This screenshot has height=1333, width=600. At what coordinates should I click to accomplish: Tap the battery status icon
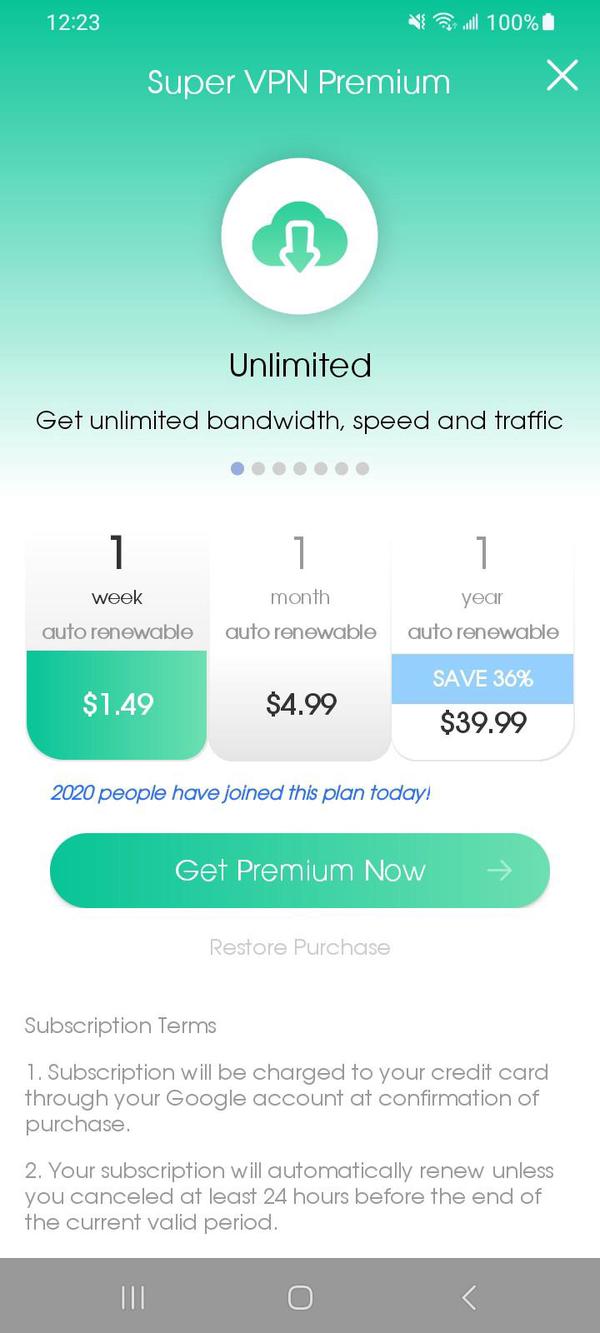(548, 22)
